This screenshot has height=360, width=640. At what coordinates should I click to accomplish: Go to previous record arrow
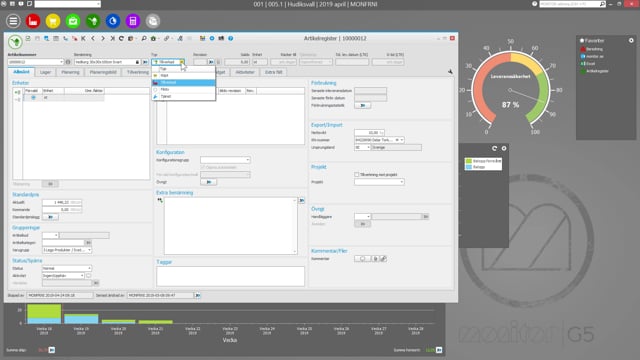pyautogui.click(x=93, y=38)
